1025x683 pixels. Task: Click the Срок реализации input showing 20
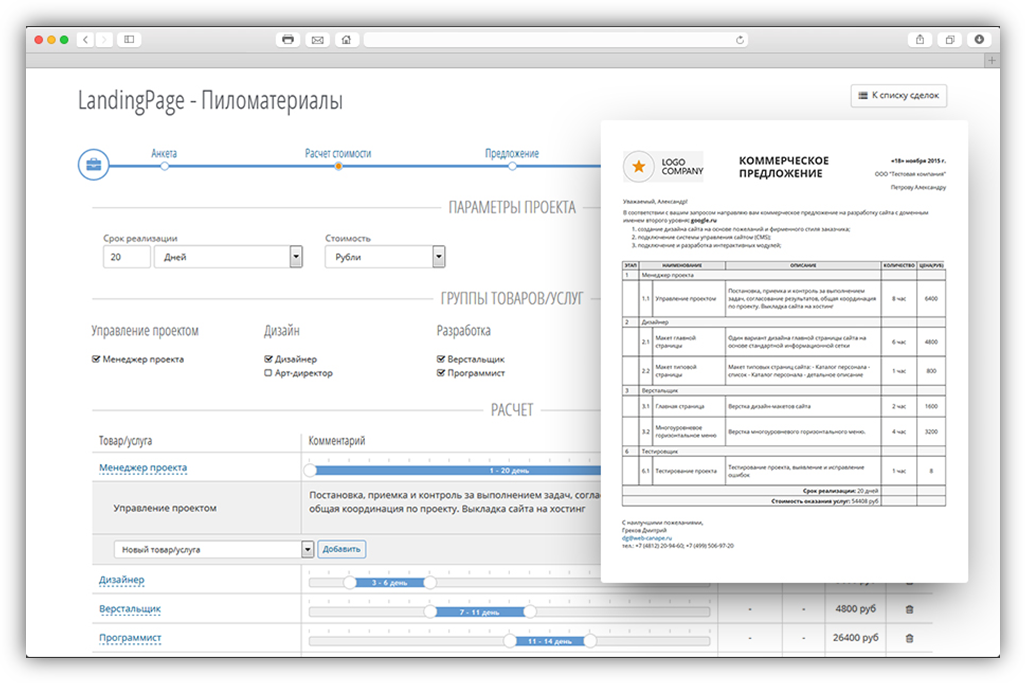pyautogui.click(x=125, y=256)
